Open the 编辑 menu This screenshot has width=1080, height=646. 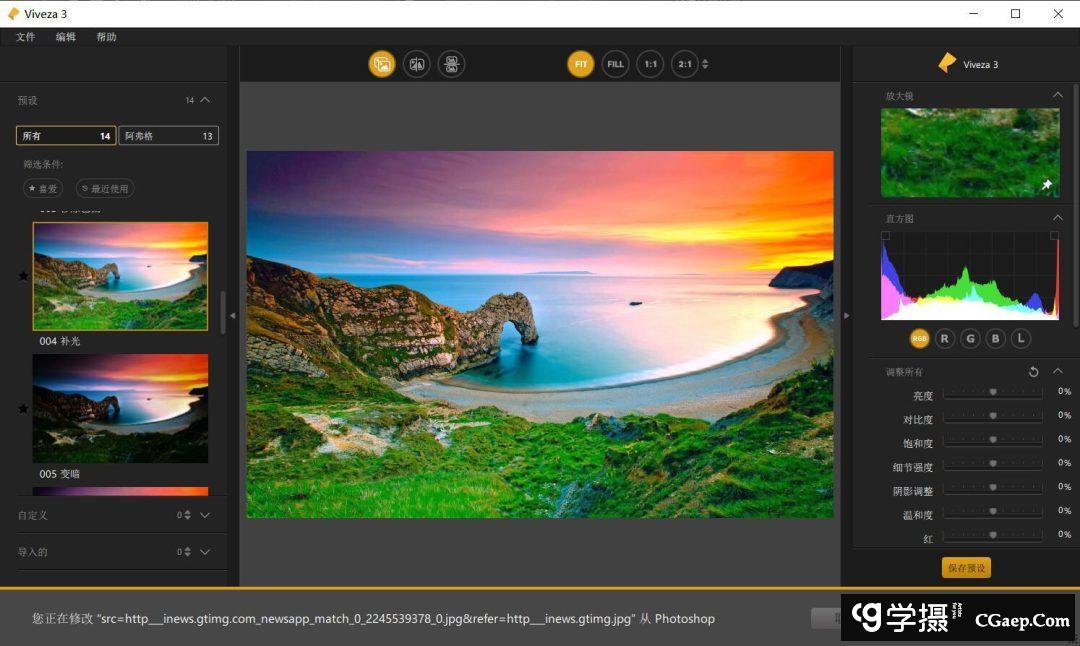(x=65, y=37)
